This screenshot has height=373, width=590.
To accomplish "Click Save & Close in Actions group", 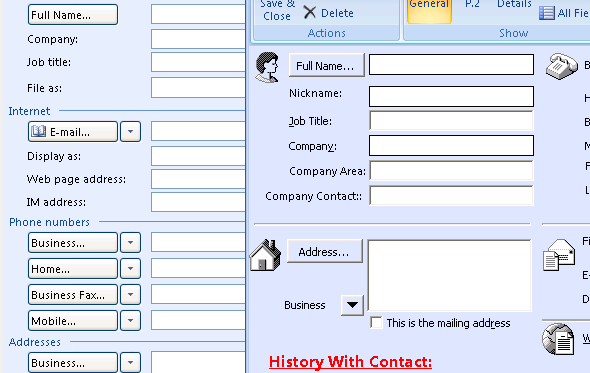I will pyautogui.click(x=277, y=11).
